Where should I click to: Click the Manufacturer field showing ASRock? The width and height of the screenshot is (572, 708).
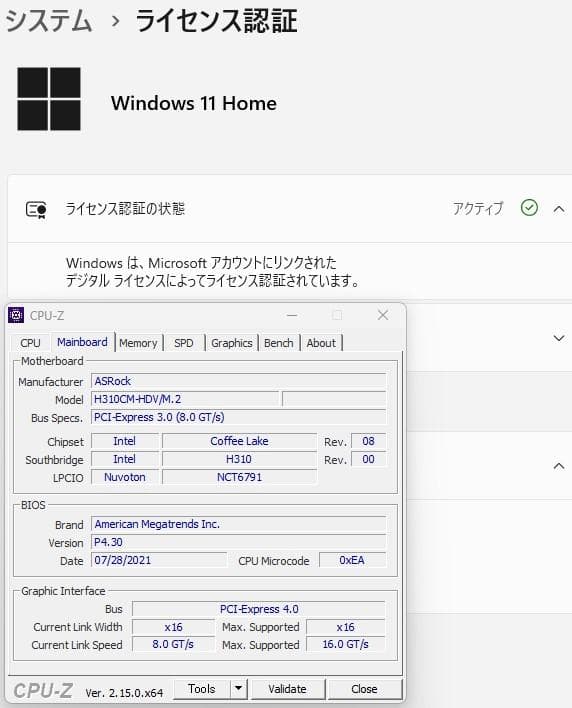coord(239,381)
